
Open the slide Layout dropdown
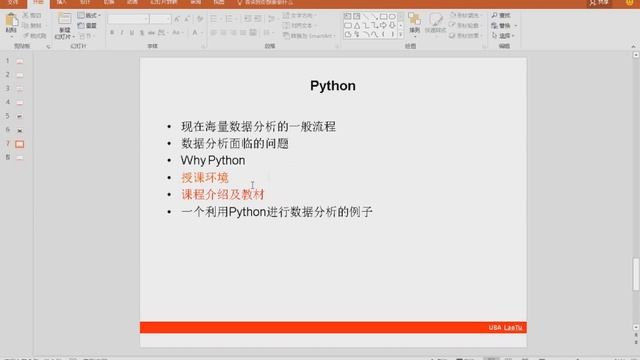click(x=89, y=15)
